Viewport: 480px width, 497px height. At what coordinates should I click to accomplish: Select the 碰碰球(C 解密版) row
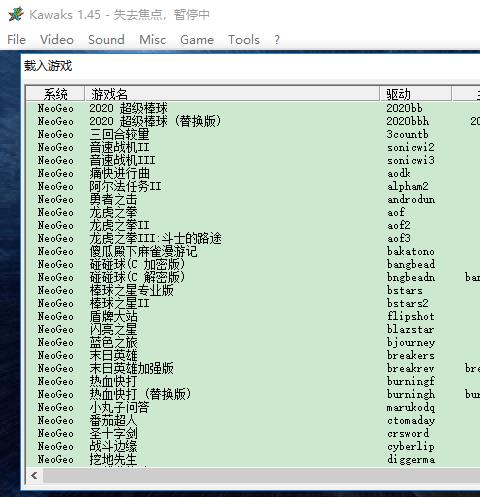pyautogui.click(x=253, y=277)
